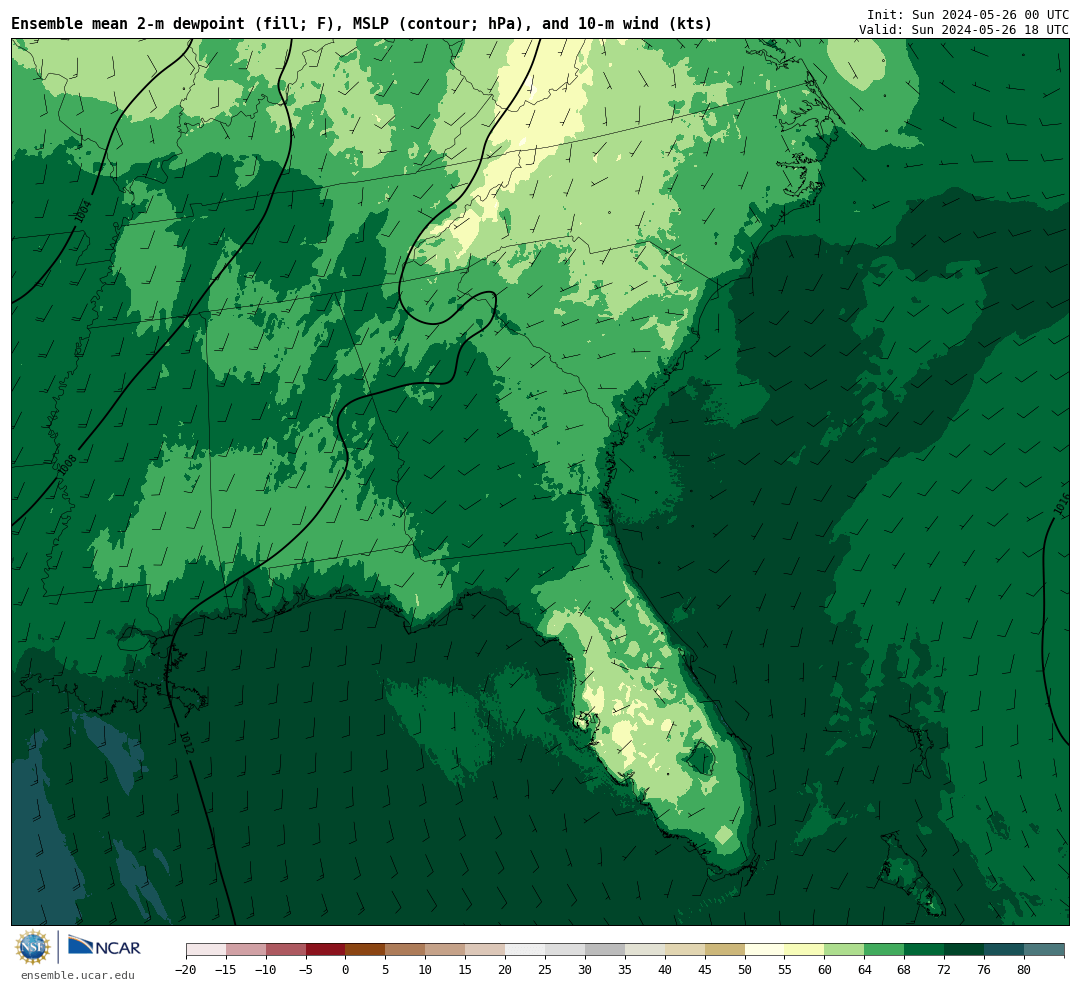Pick the light green swatch between 60 and 64
The image size is (1080, 988).
pyautogui.click(x=845, y=950)
